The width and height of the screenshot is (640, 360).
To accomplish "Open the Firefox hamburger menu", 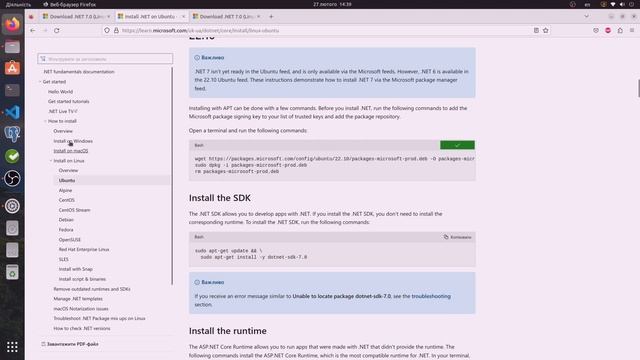I will [632, 30].
